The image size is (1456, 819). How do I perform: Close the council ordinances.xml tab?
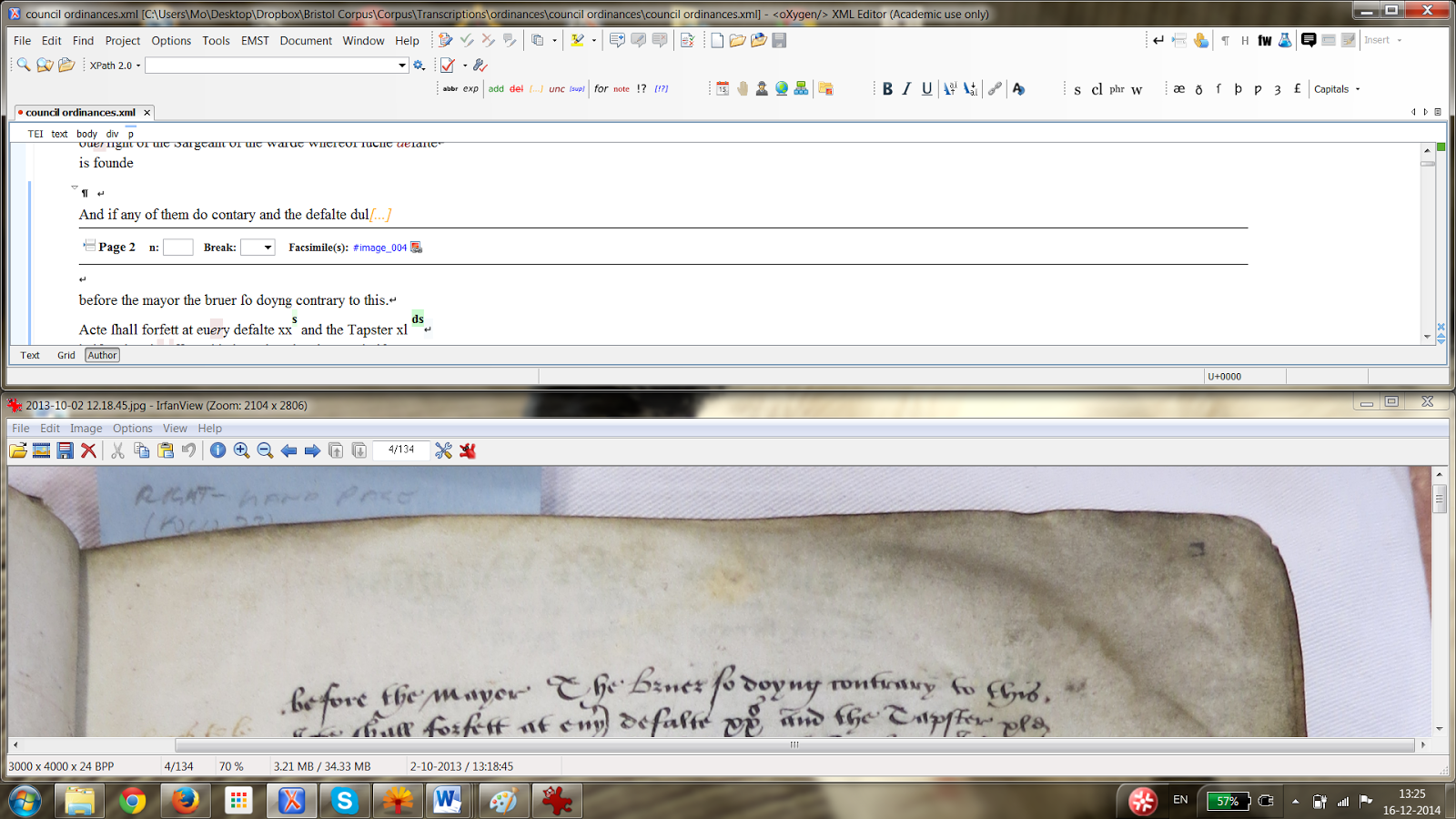(147, 113)
